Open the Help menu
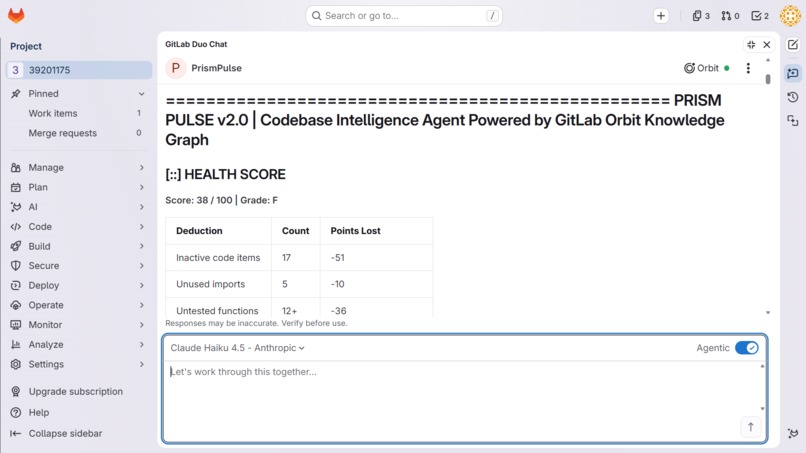The height and width of the screenshot is (453, 806). coord(39,412)
